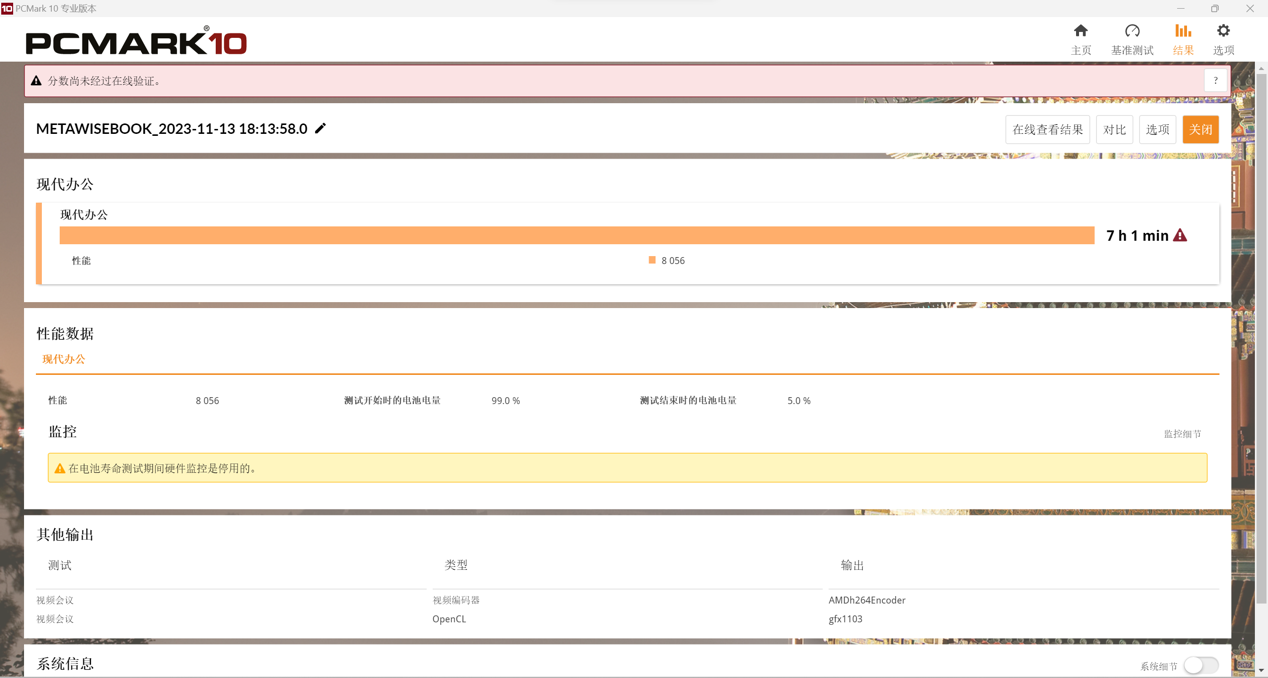
Task: Click the 测试 column header
Action: tap(60, 565)
